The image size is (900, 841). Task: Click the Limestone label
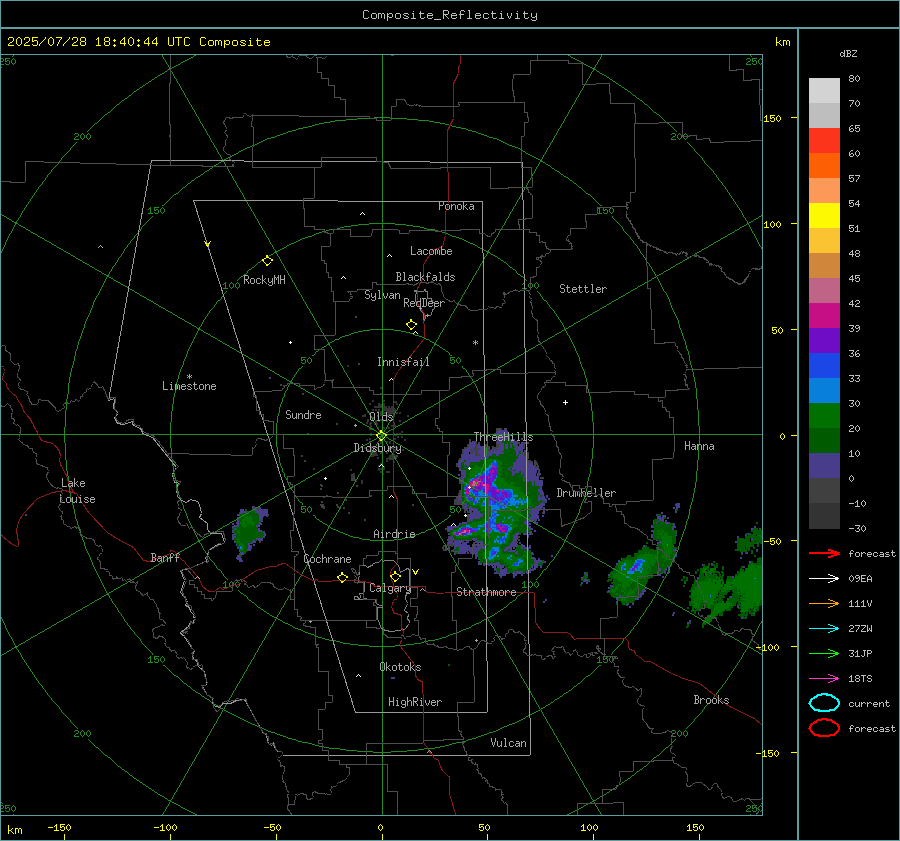pyautogui.click(x=189, y=386)
